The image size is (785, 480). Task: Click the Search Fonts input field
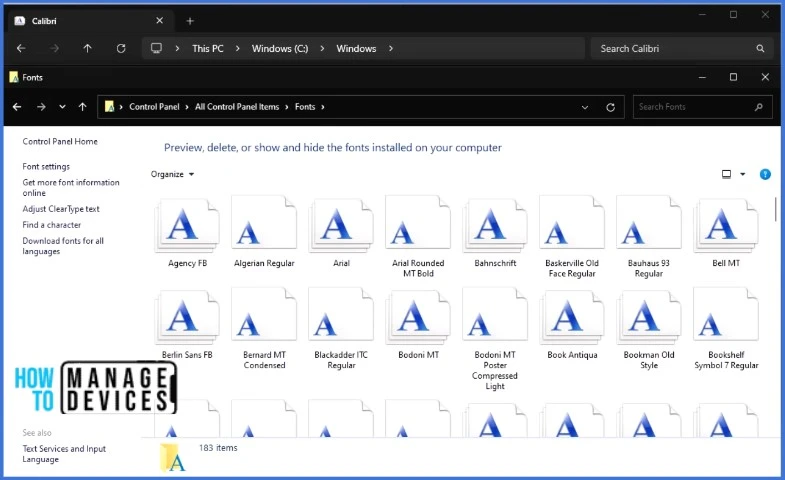pos(702,107)
